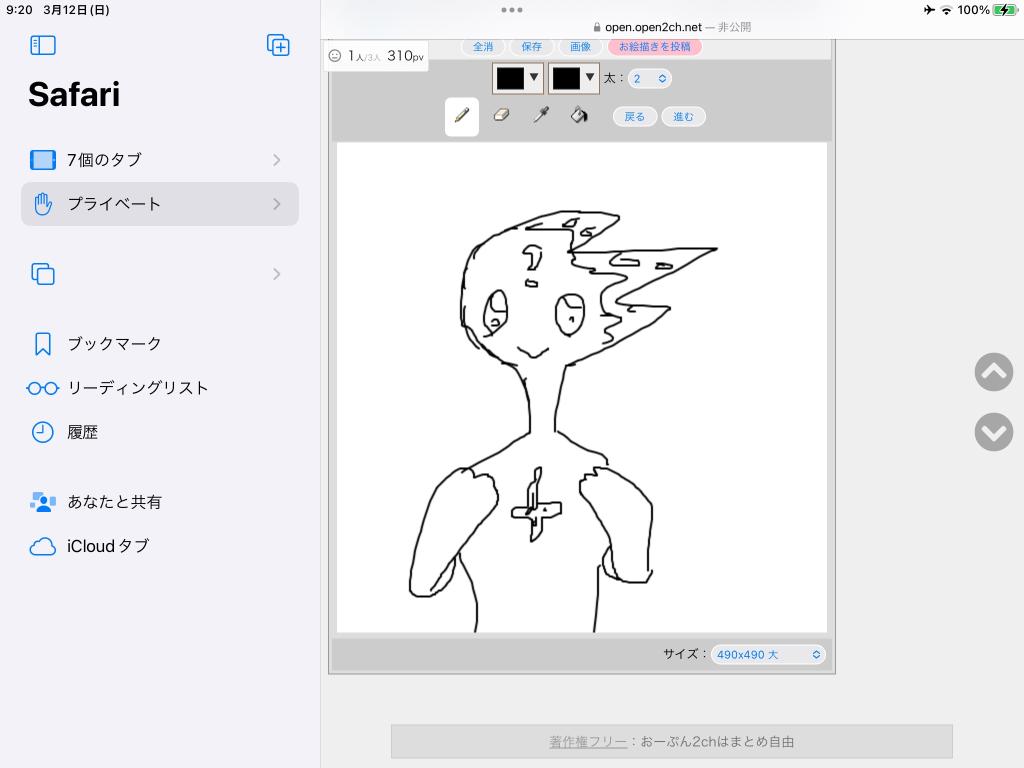Open the second color dropdown arrow

pyautogui.click(x=590, y=78)
